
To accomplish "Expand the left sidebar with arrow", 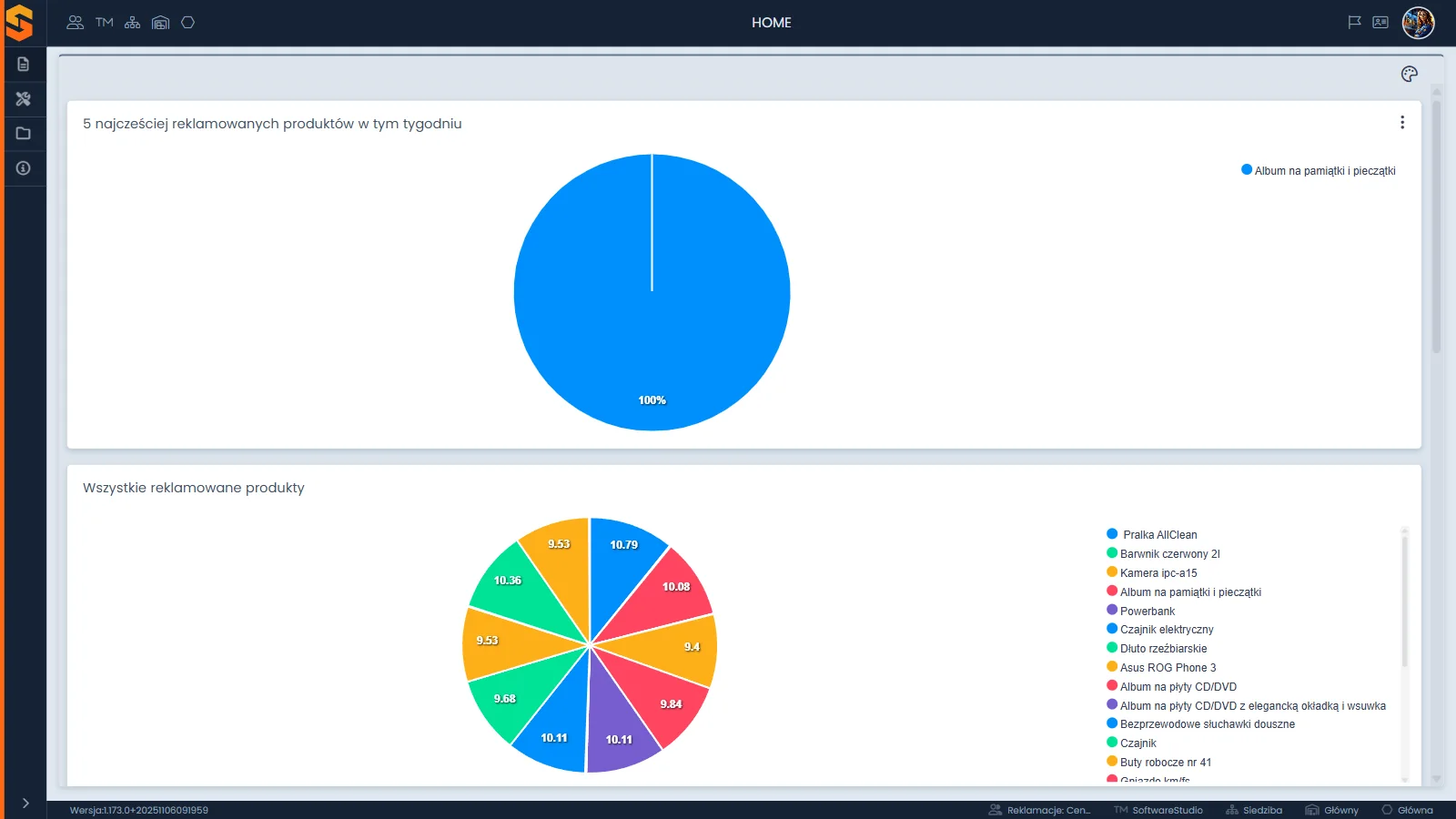I will click(x=25, y=804).
